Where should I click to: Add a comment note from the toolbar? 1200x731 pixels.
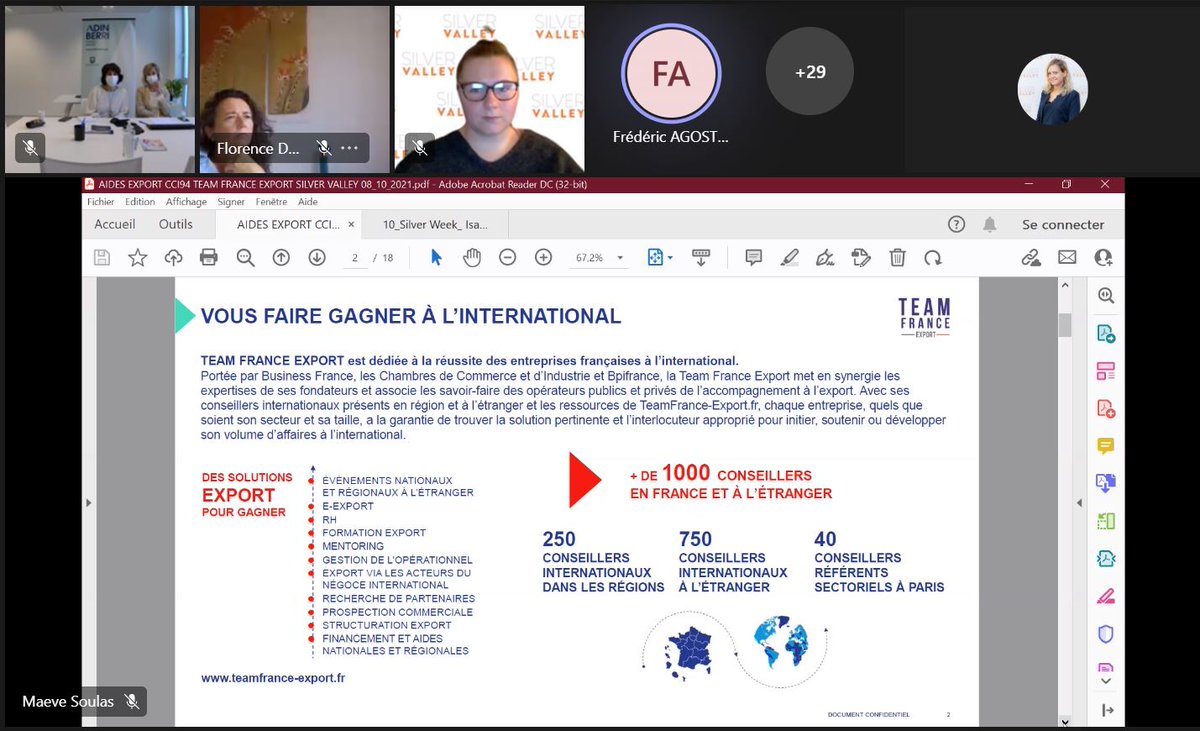tap(754, 257)
